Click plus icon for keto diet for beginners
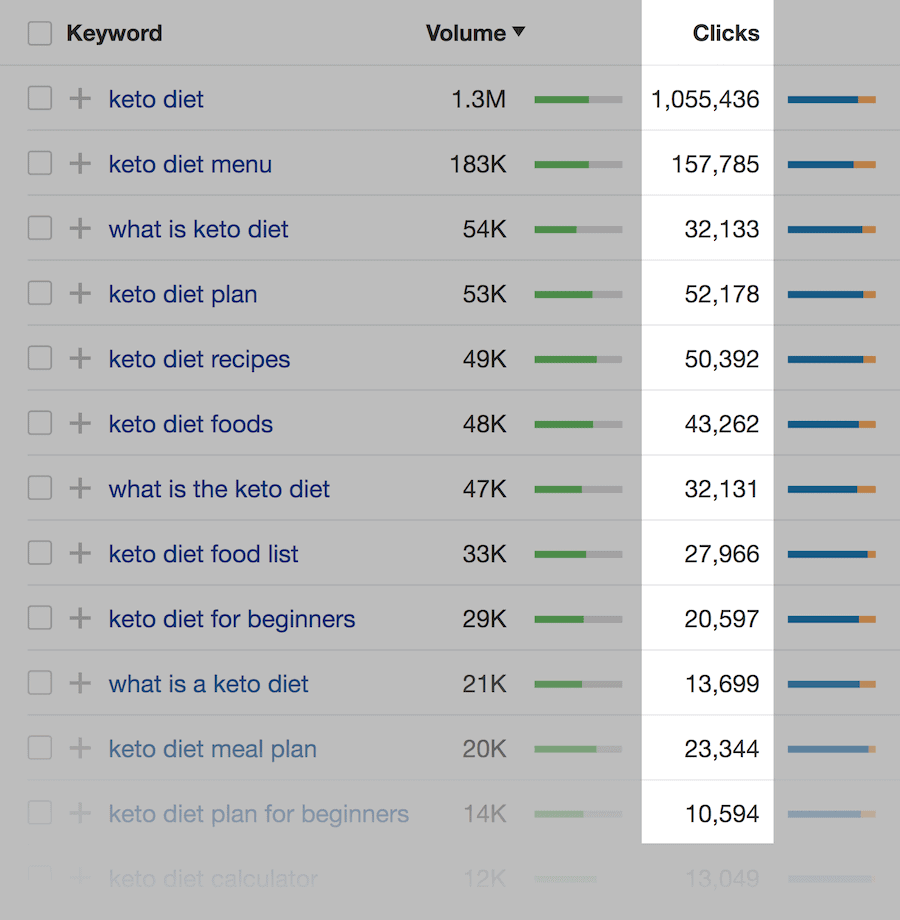The width and height of the screenshot is (900, 920). (80, 618)
